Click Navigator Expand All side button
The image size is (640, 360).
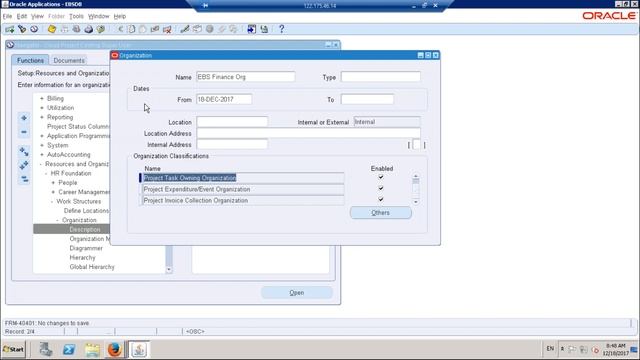(x=24, y=165)
